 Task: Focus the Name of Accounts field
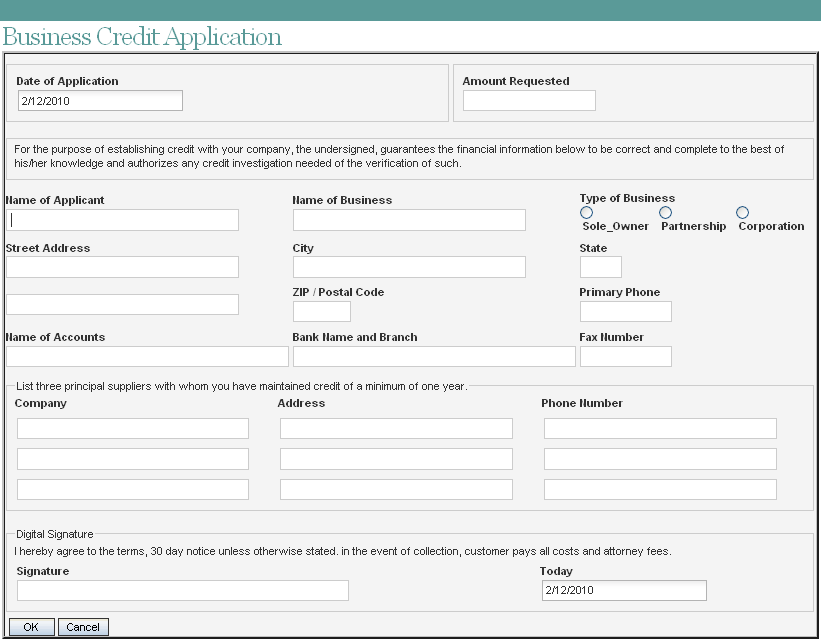tap(147, 356)
